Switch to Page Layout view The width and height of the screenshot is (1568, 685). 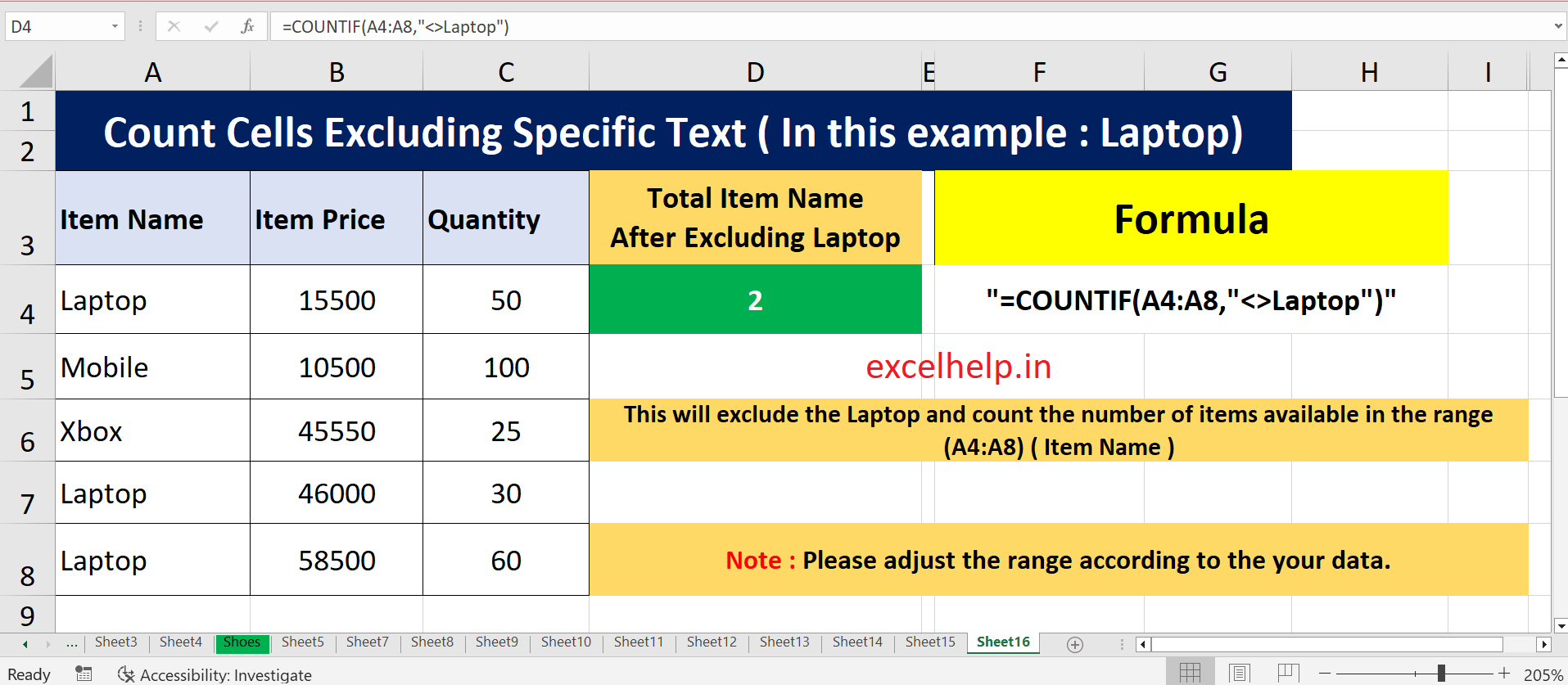(1239, 674)
